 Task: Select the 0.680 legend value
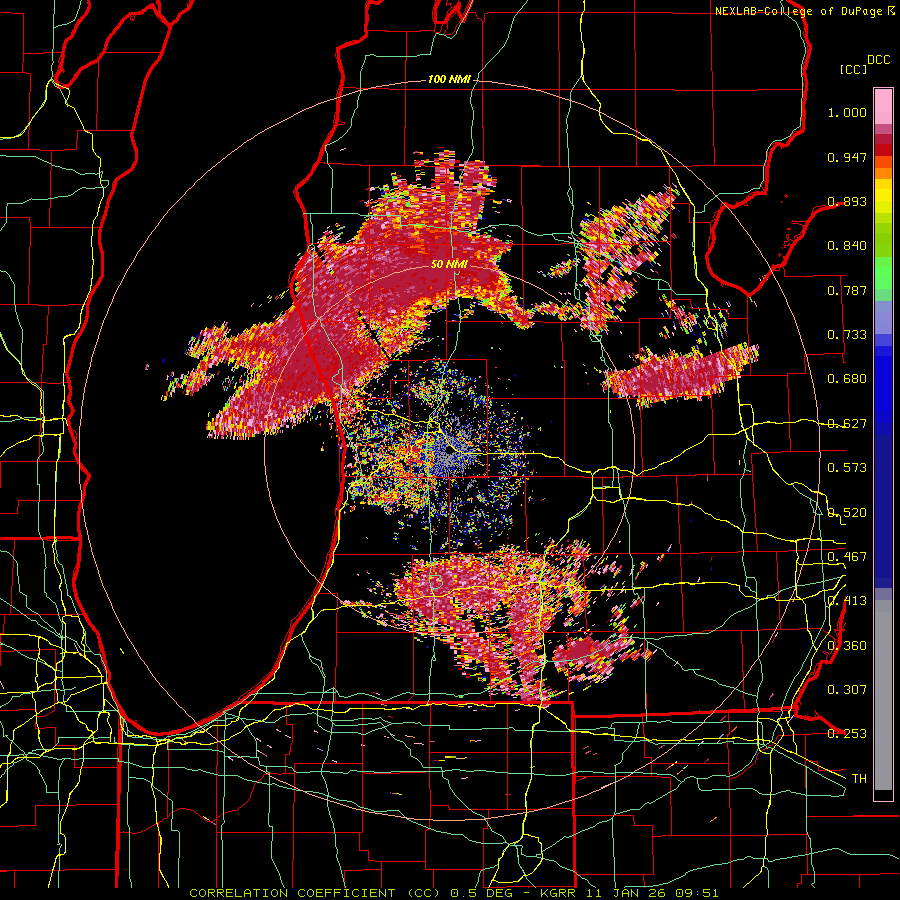pos(847,379)
